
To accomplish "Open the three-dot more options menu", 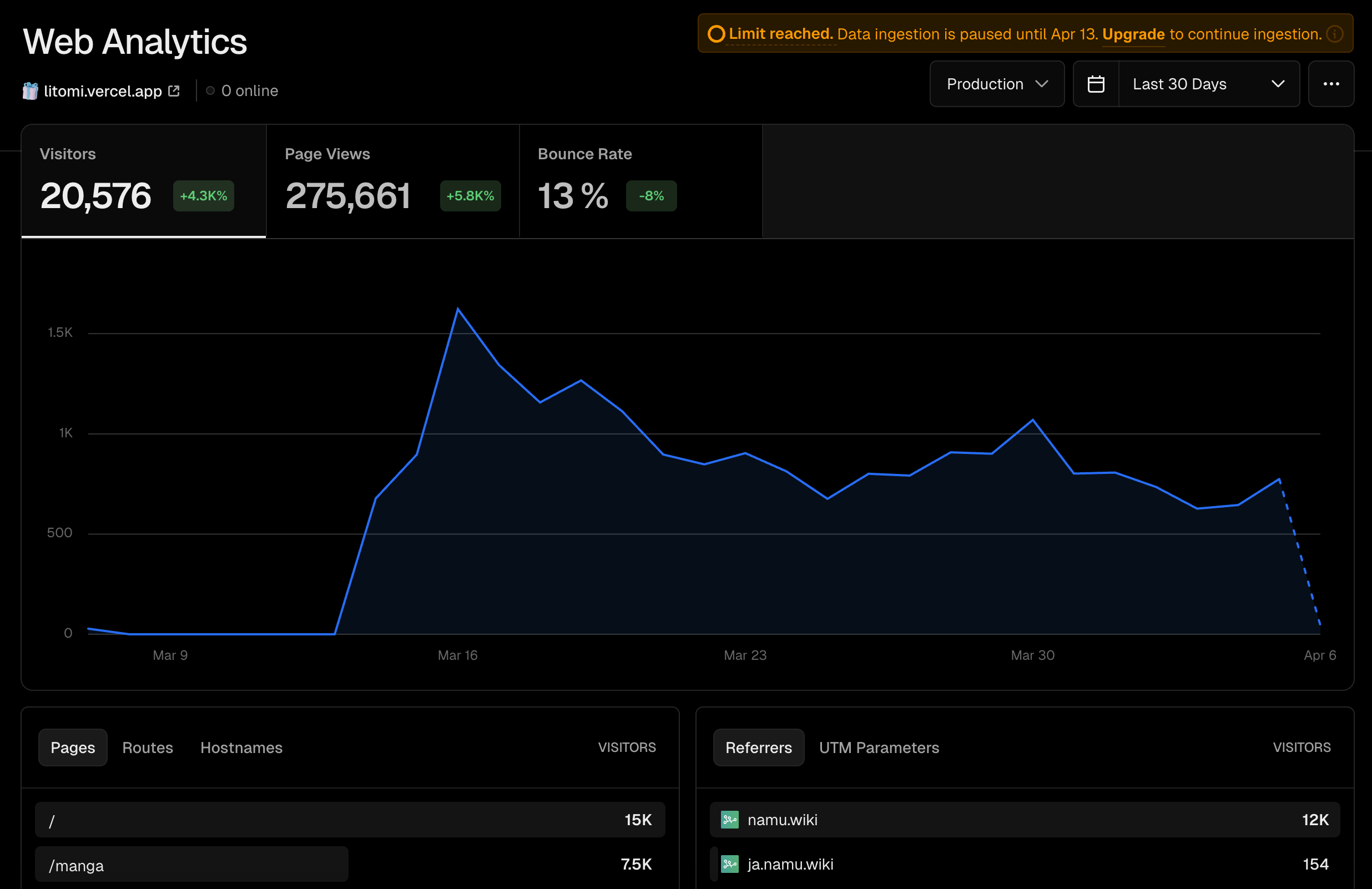I will (1331, 84).
